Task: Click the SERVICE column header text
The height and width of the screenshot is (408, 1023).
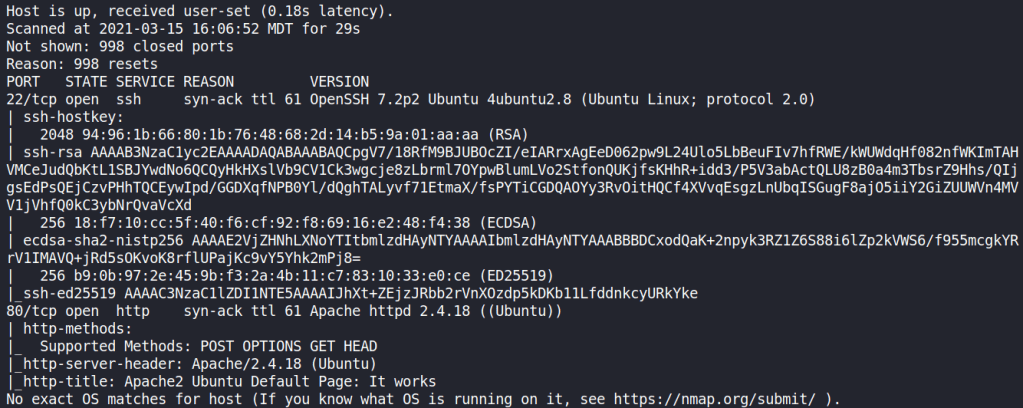Action: pos(146,81)
